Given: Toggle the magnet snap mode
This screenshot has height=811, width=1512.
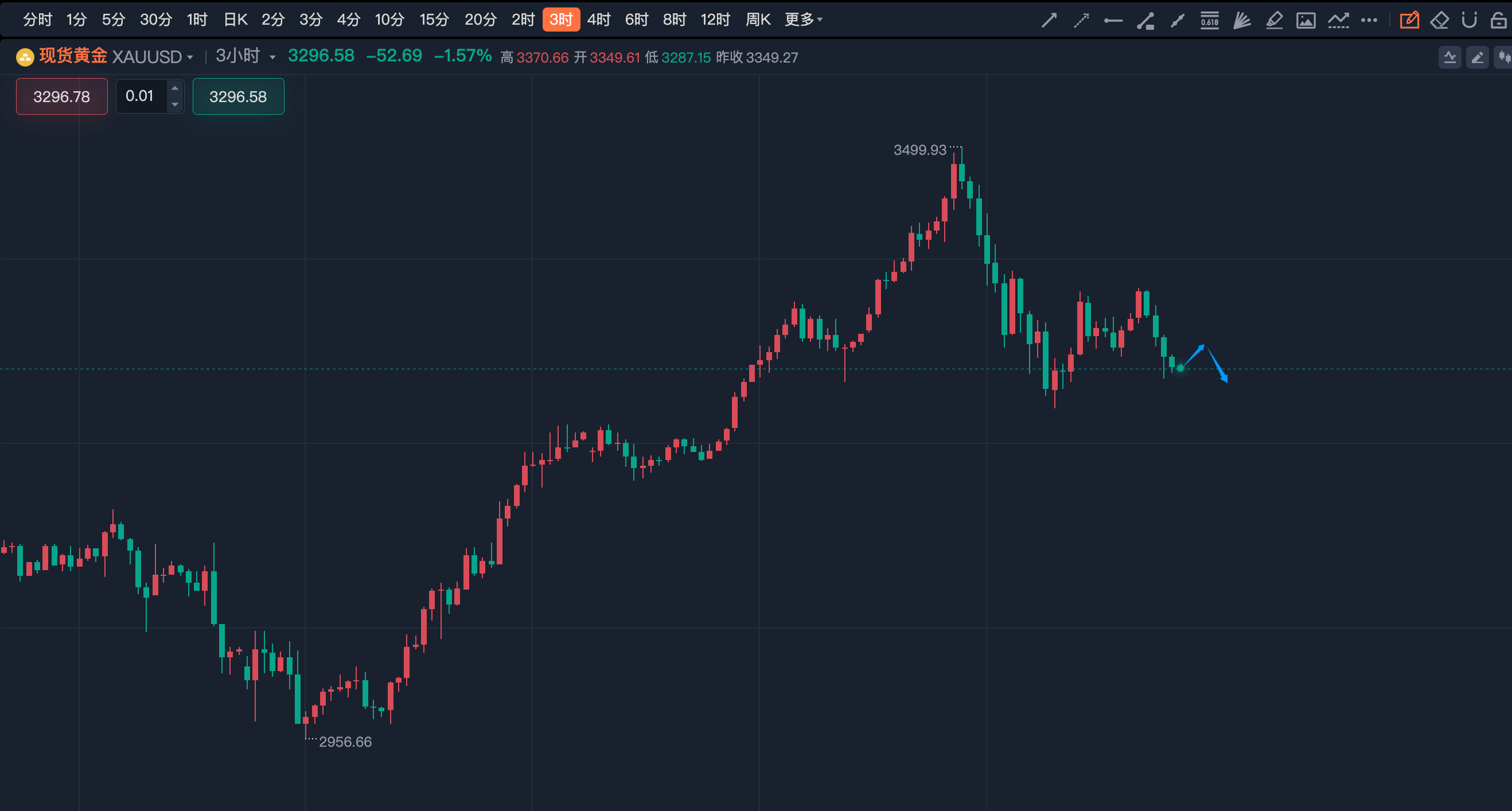Looking at the screenshot, I should point(1469,21).
